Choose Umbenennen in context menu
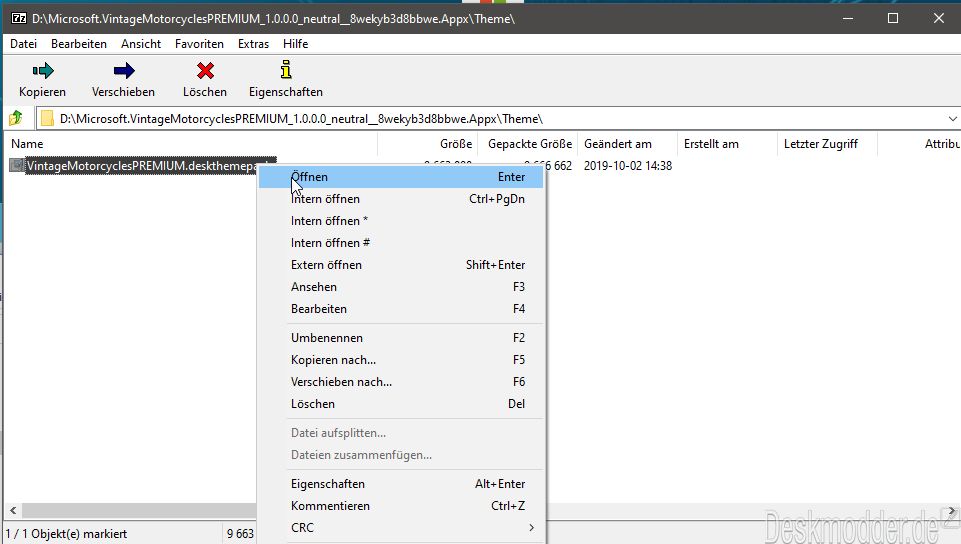961x544 pixels. pos(401,338)
